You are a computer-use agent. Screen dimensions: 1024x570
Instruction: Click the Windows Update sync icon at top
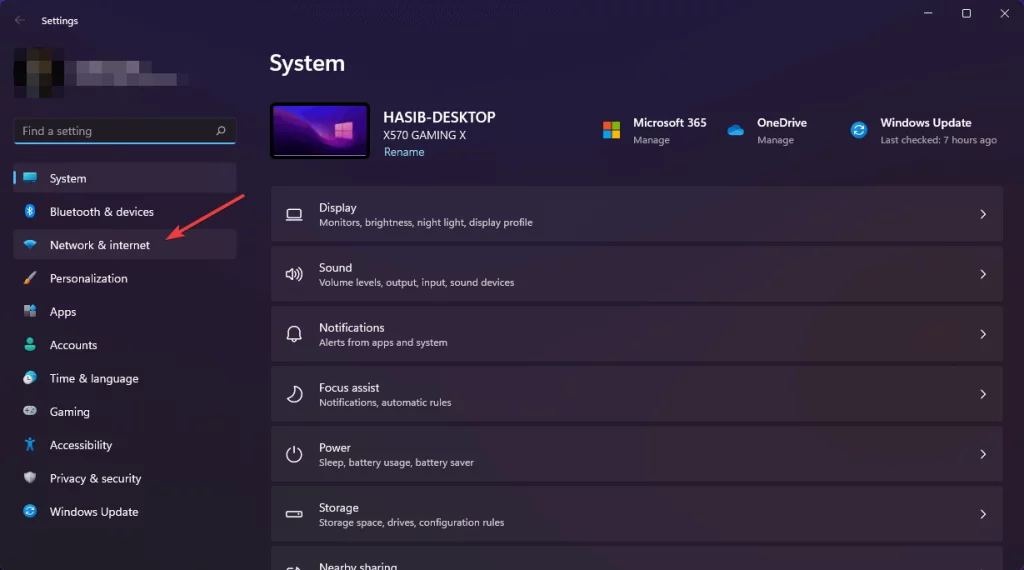tap(859, 130)
